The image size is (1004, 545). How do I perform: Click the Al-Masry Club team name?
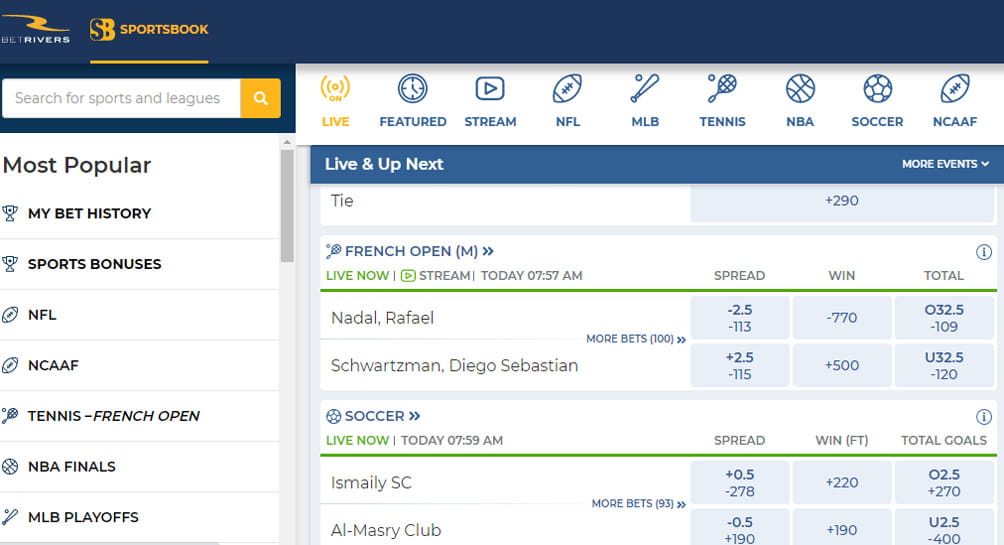pyautogui.click(x=385, y=530)
